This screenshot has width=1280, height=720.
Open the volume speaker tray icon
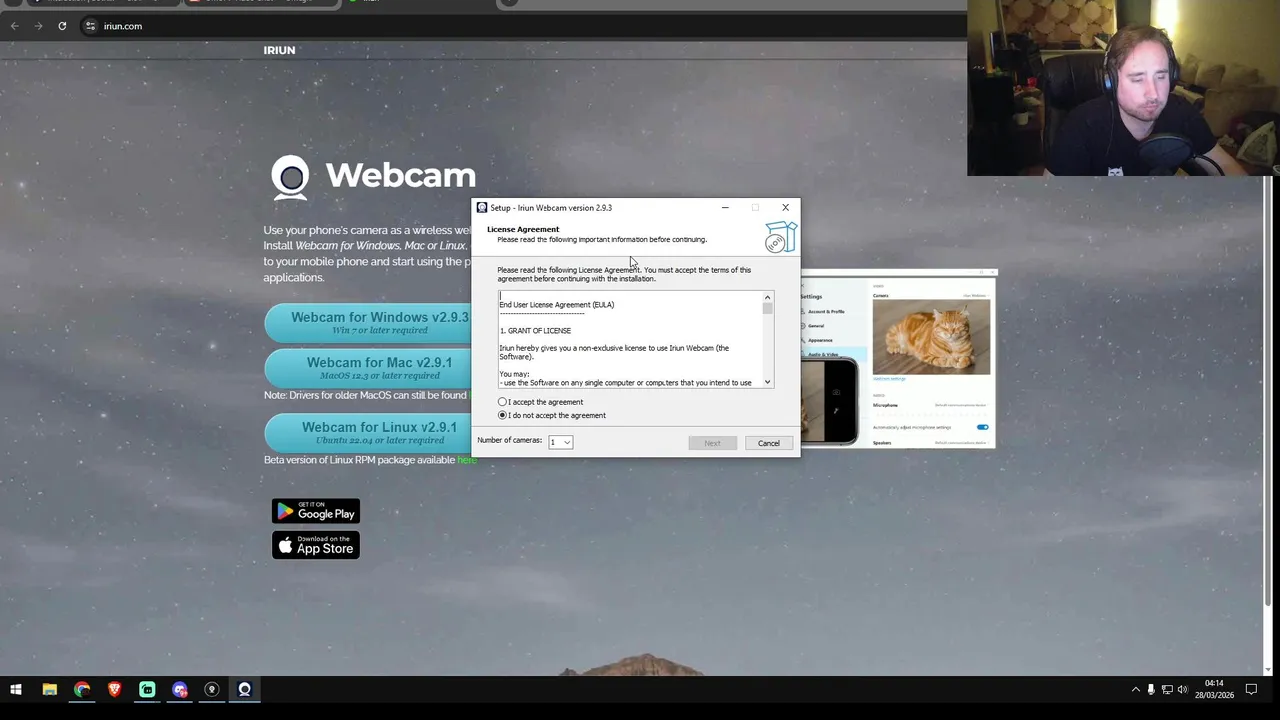coord(1183,689)
